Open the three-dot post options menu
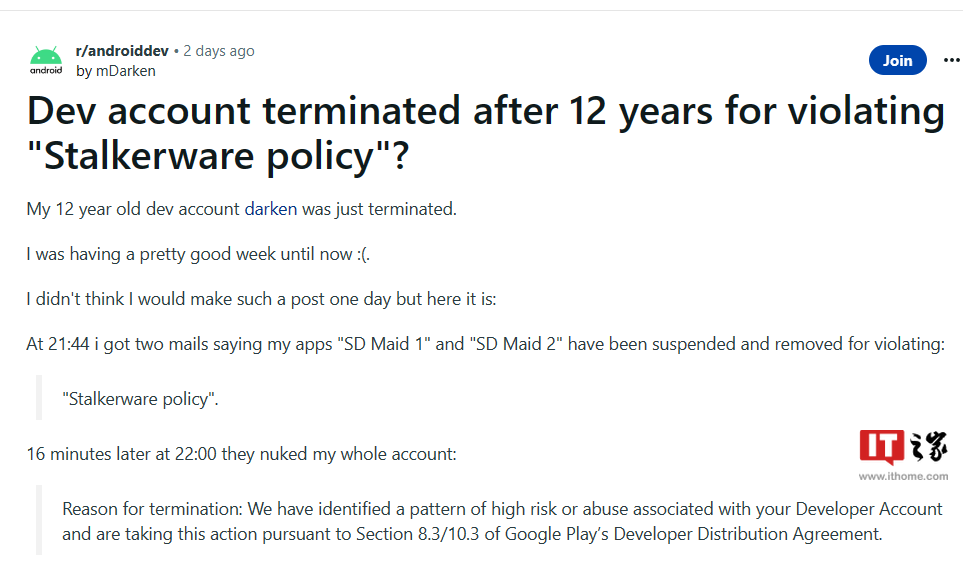 (951, 60)
